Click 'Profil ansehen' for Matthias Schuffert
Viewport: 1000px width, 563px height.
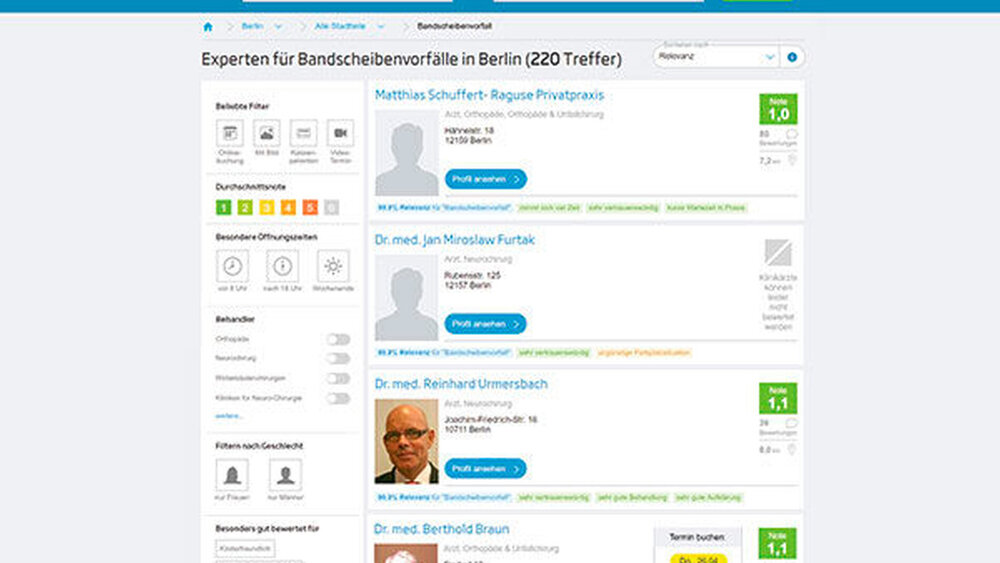pyautogui.click(x=485, y=179)
